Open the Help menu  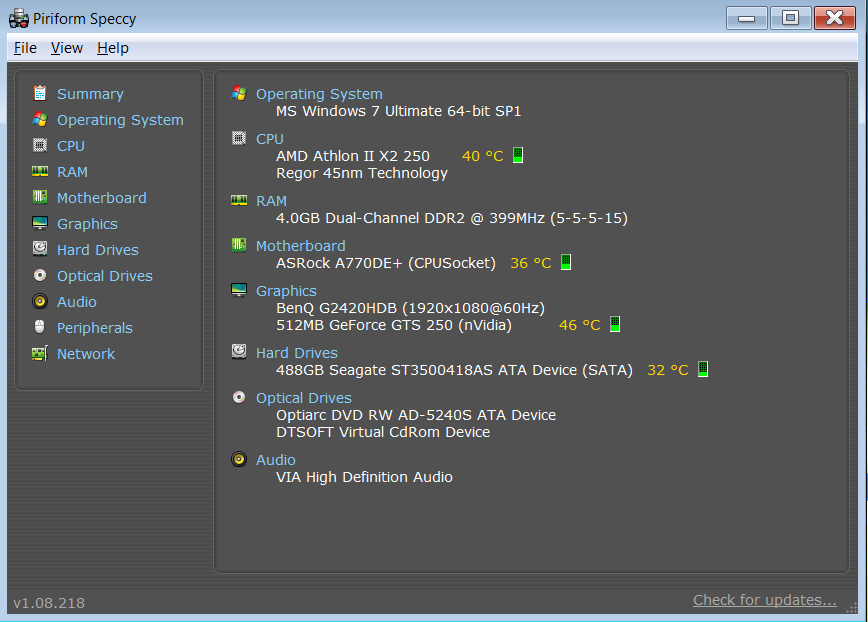click(112, 48)
